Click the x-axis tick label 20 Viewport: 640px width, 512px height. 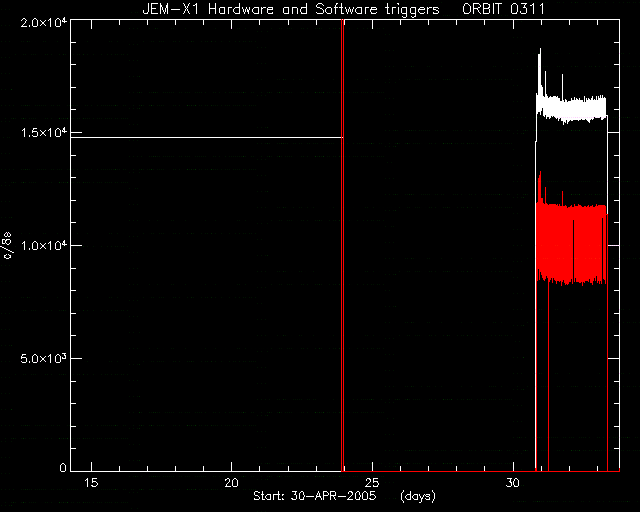(231, 483)
